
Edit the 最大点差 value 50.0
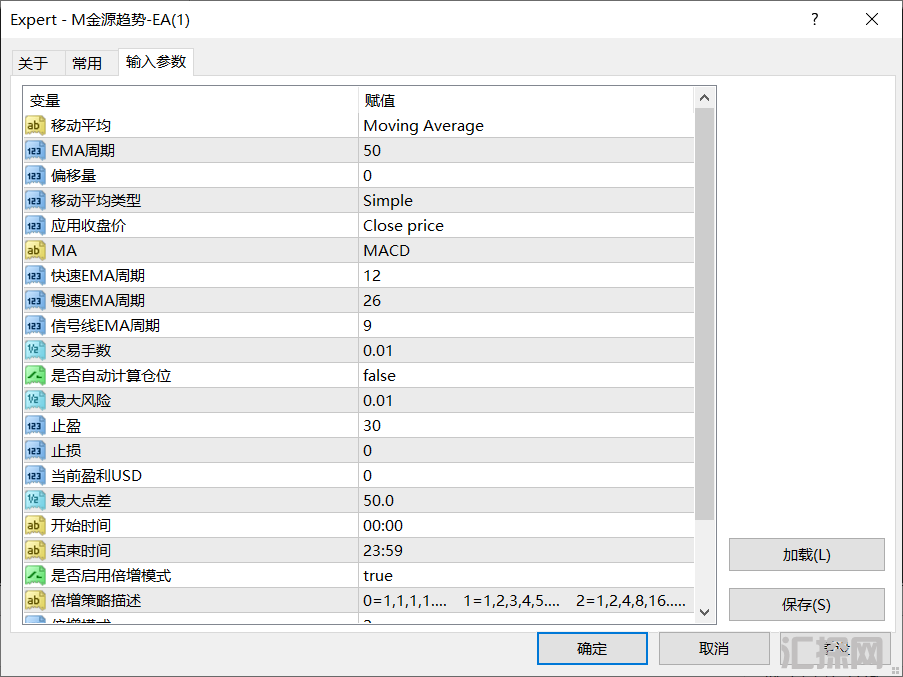(526, 501)
